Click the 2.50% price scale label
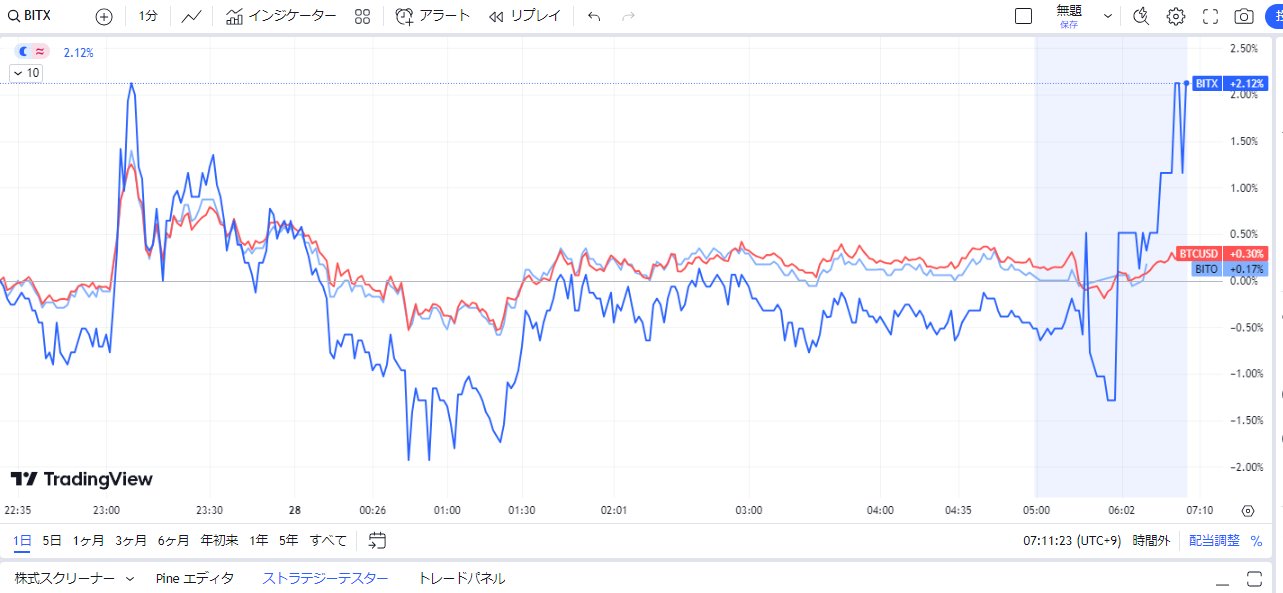Screen dimensions: 1283x593 [x=1243, y=48]
